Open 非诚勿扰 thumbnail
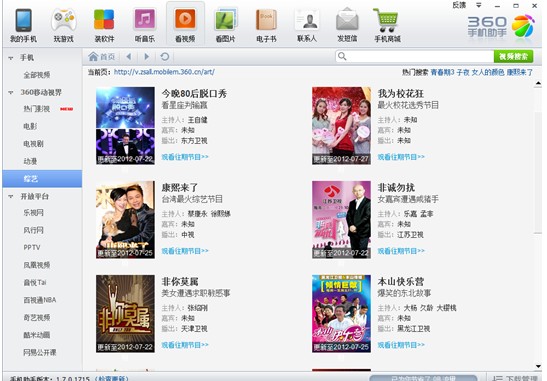This screenshot has width=547, height=381. (x=342, y=219)
